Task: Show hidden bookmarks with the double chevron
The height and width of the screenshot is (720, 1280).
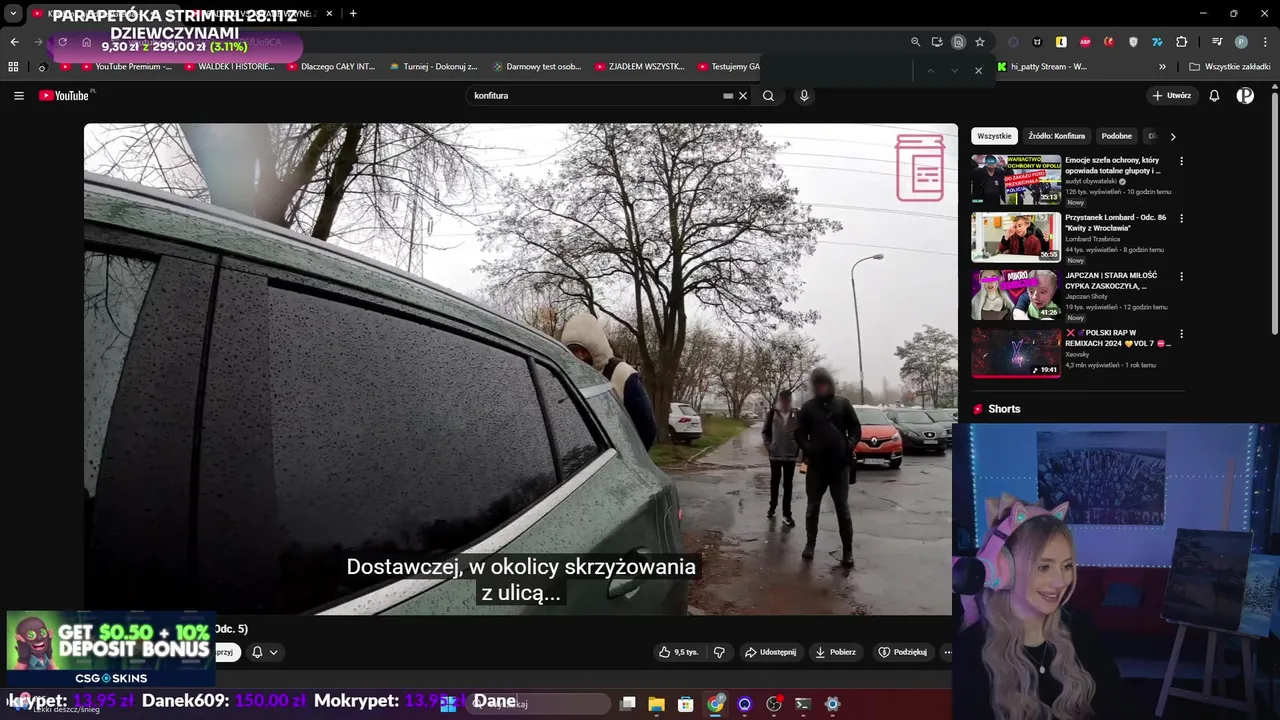Action: pos(1162,67)
